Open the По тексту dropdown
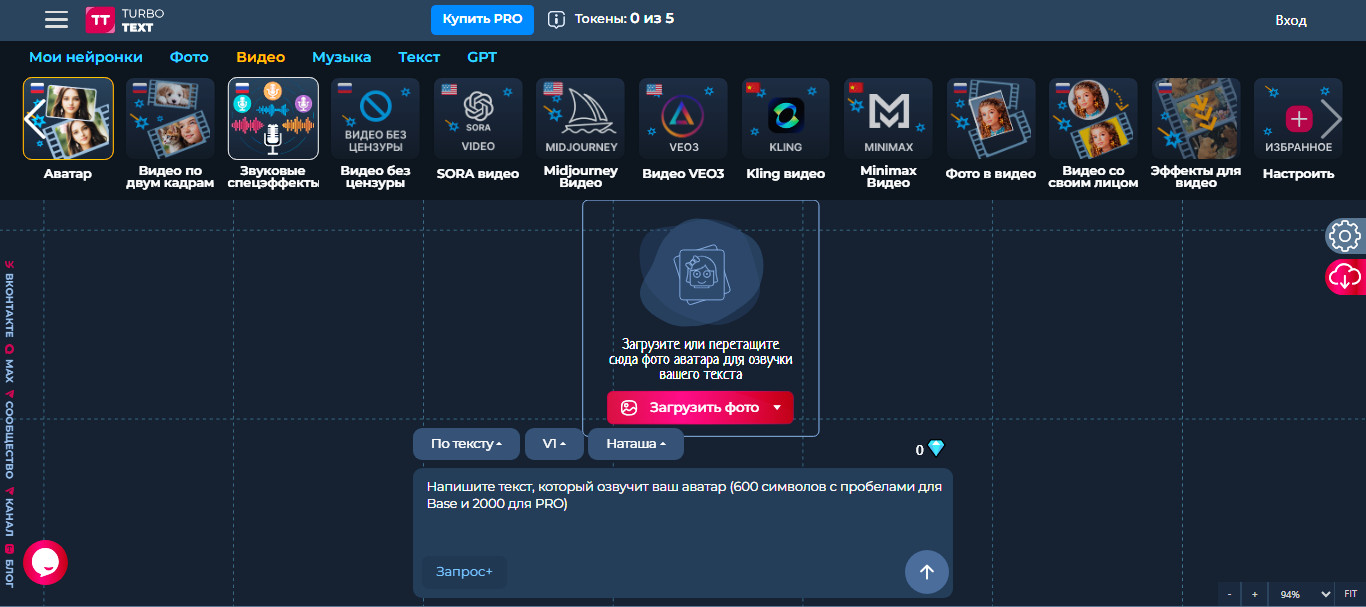This screenshot has height=607, width=1366. coord(466,443)
